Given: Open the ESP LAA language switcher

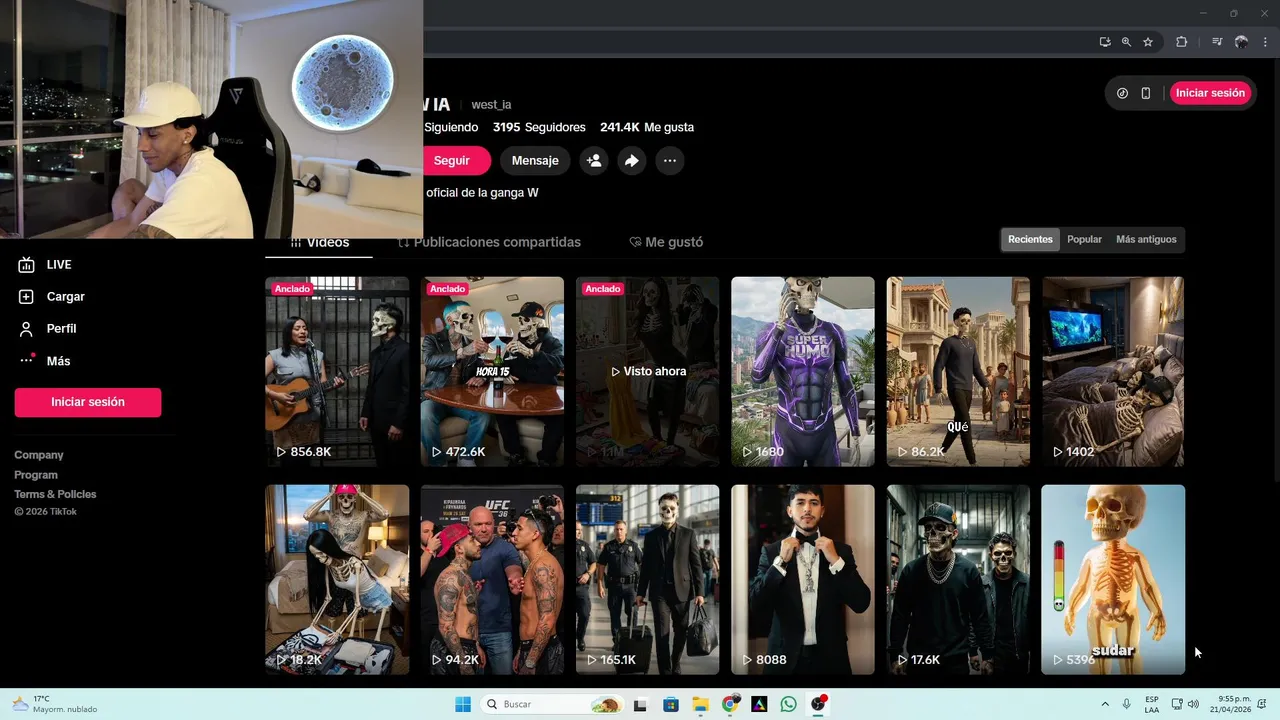Looking at the screenshot, I should (1152, 704).
